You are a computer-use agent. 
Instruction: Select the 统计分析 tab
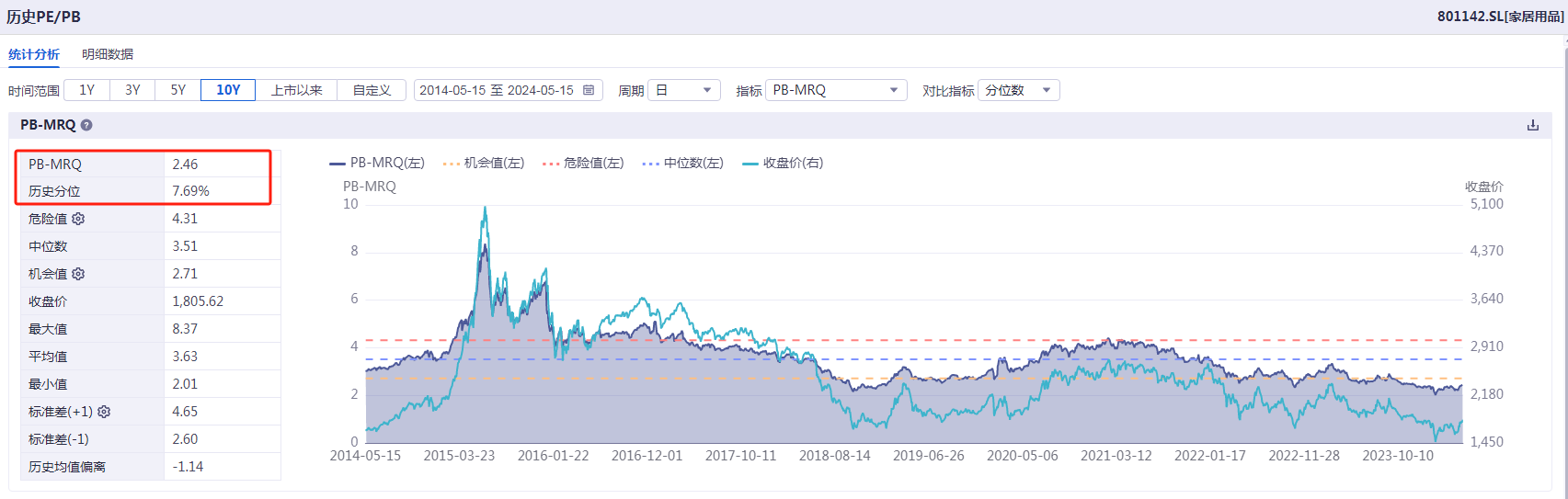click(x=34, y=54)
